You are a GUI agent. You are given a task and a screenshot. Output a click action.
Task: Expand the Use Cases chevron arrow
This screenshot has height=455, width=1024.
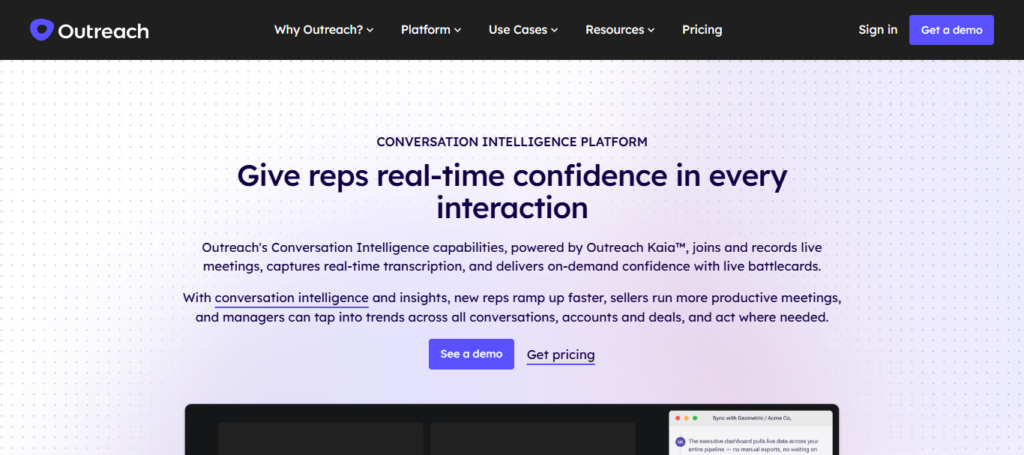[554, 30]
